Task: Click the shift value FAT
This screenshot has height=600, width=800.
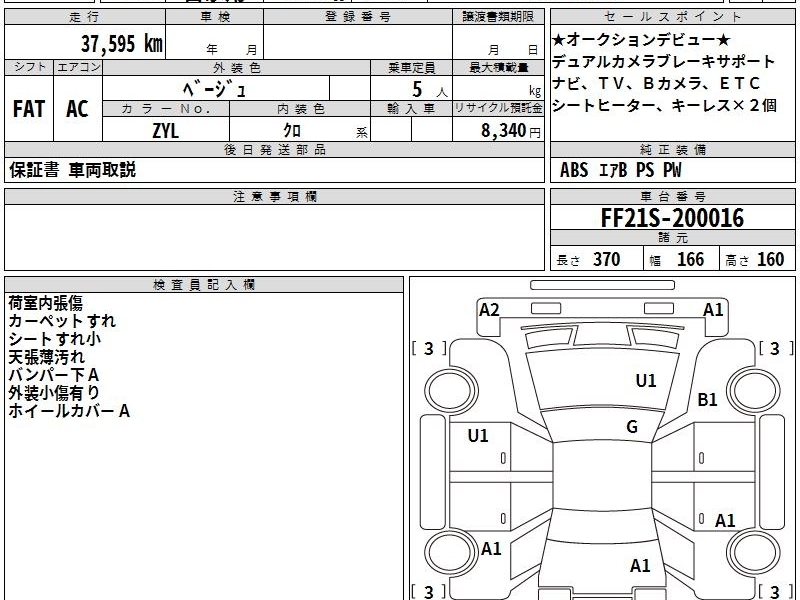Action: [29, 109]
